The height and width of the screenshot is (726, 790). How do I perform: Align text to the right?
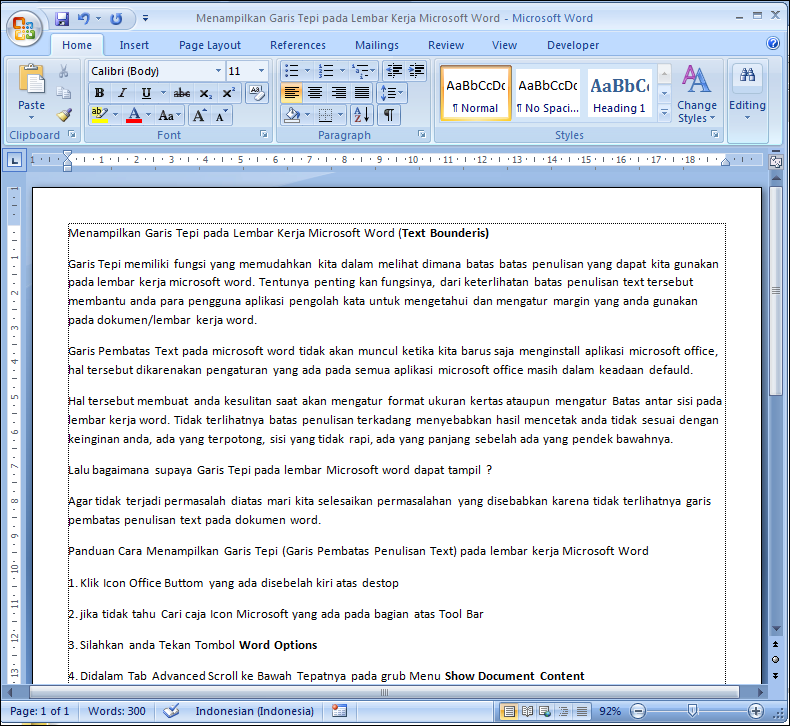(339, 93)
